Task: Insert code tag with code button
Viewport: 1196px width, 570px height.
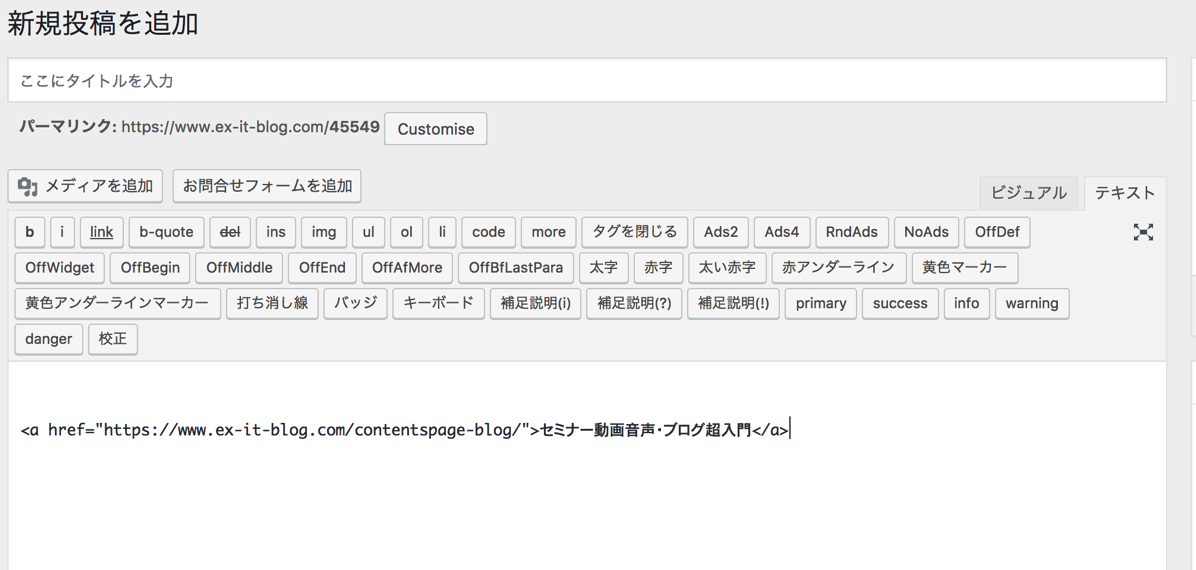Action: (x=488, y=232)
